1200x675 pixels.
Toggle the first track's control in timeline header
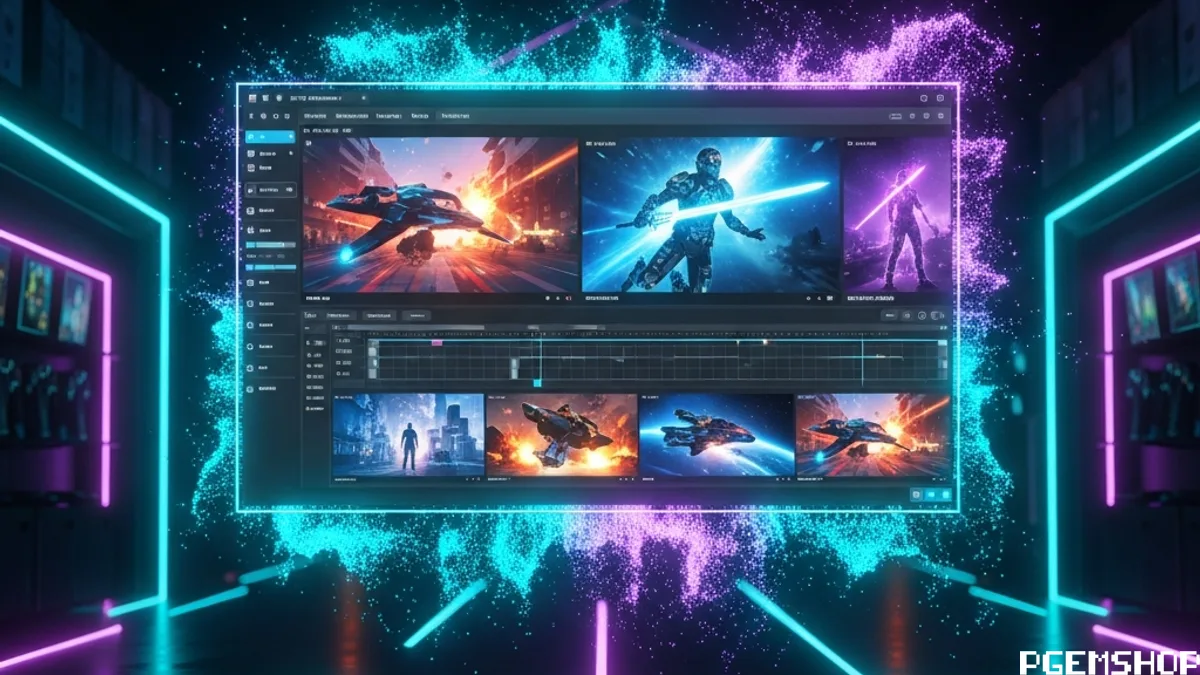(x=317, y=343)
